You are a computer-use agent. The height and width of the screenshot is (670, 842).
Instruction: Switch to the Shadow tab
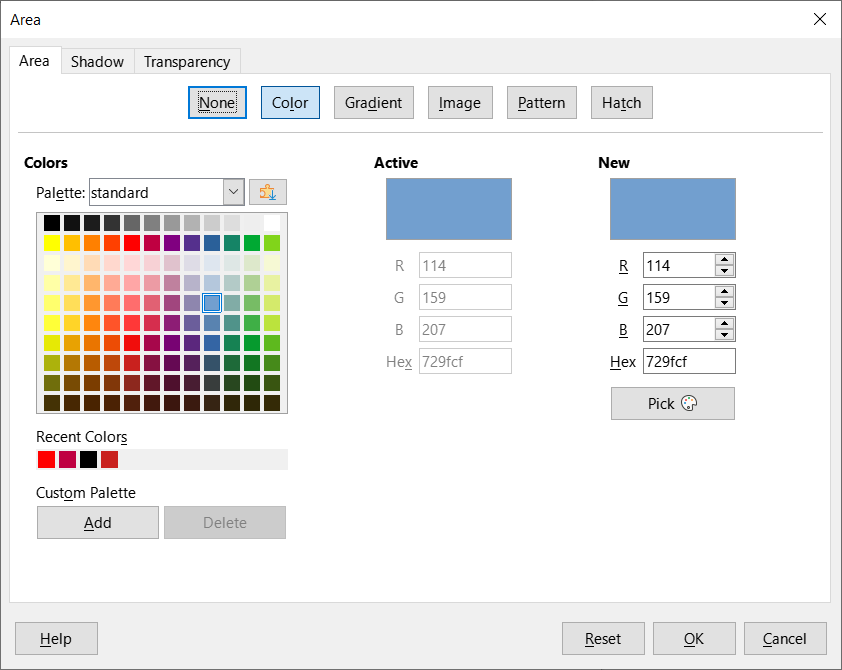(97, 62)
